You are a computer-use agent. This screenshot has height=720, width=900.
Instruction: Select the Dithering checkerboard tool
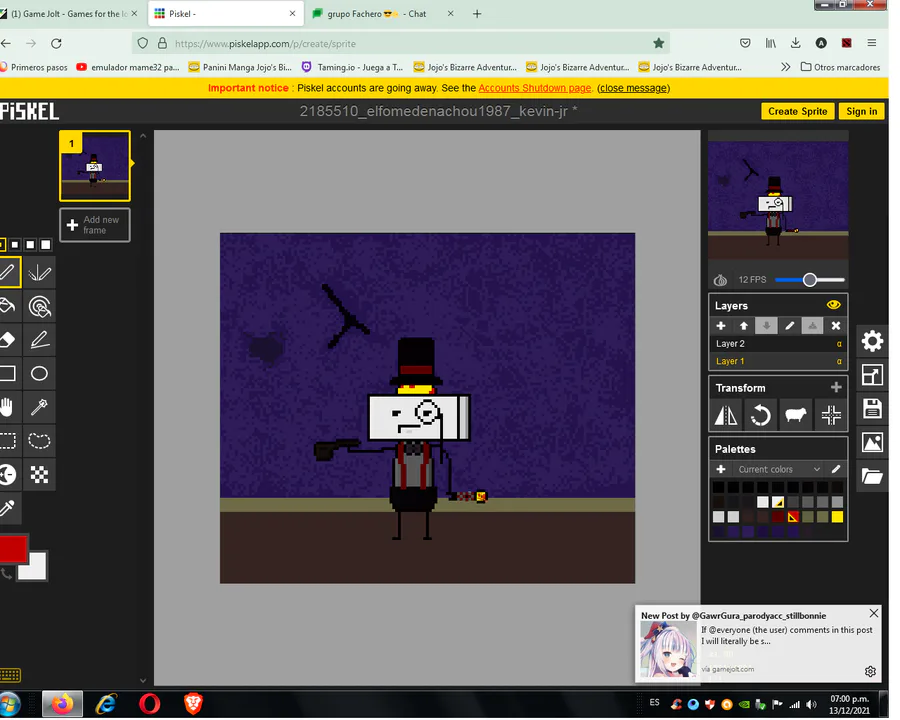(x=40, y=475)
